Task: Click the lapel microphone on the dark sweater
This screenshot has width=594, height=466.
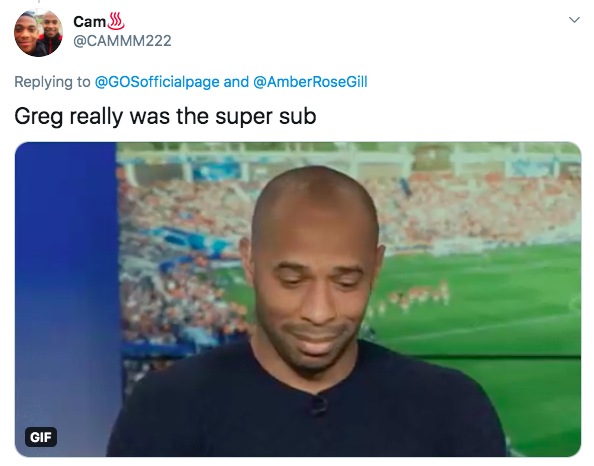Action: [x=318, y=405]
